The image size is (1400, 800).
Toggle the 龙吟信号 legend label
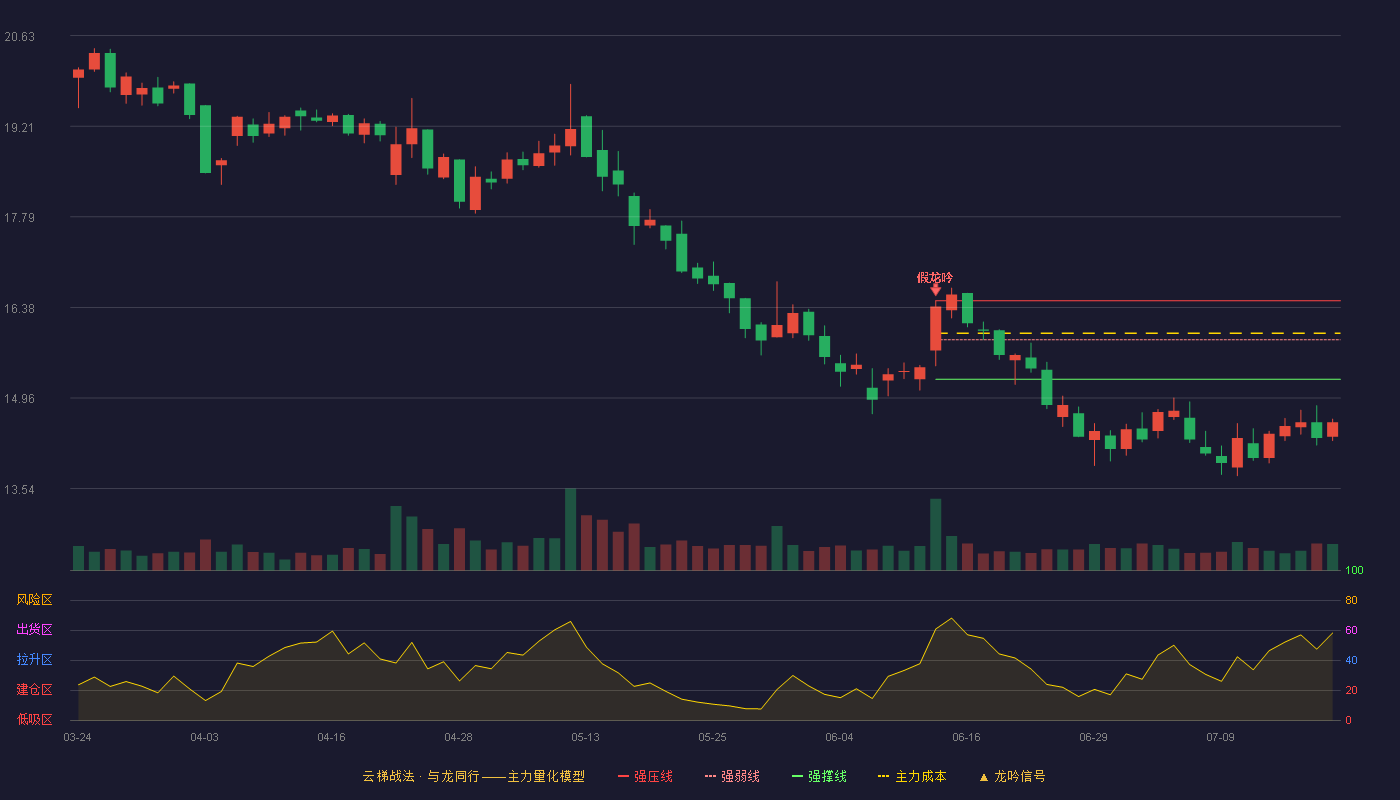(1019, 776)
